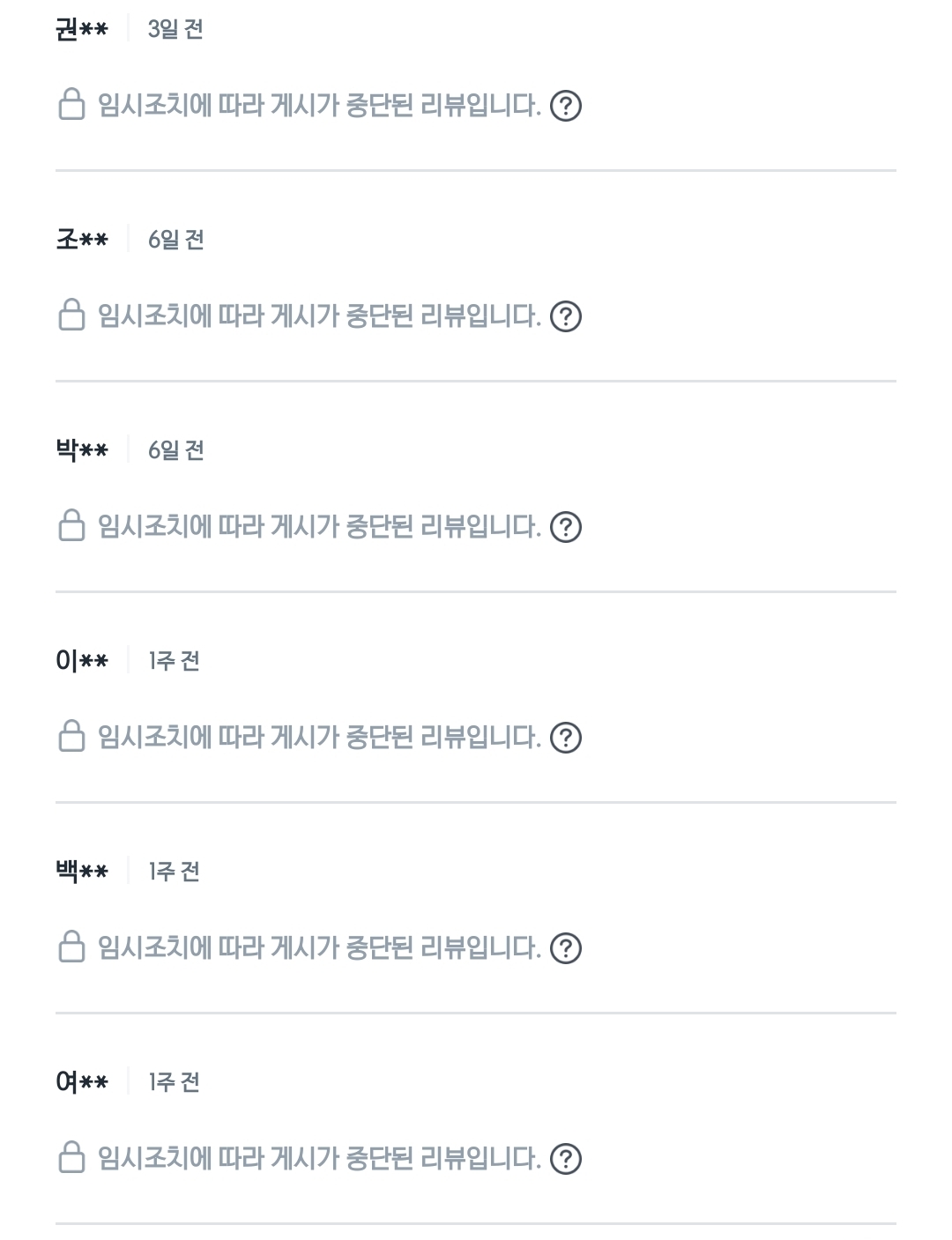This screenshot has width=952, height=1240.
Task: Open reviewer name 이**
Action: (x=82, y=660)
